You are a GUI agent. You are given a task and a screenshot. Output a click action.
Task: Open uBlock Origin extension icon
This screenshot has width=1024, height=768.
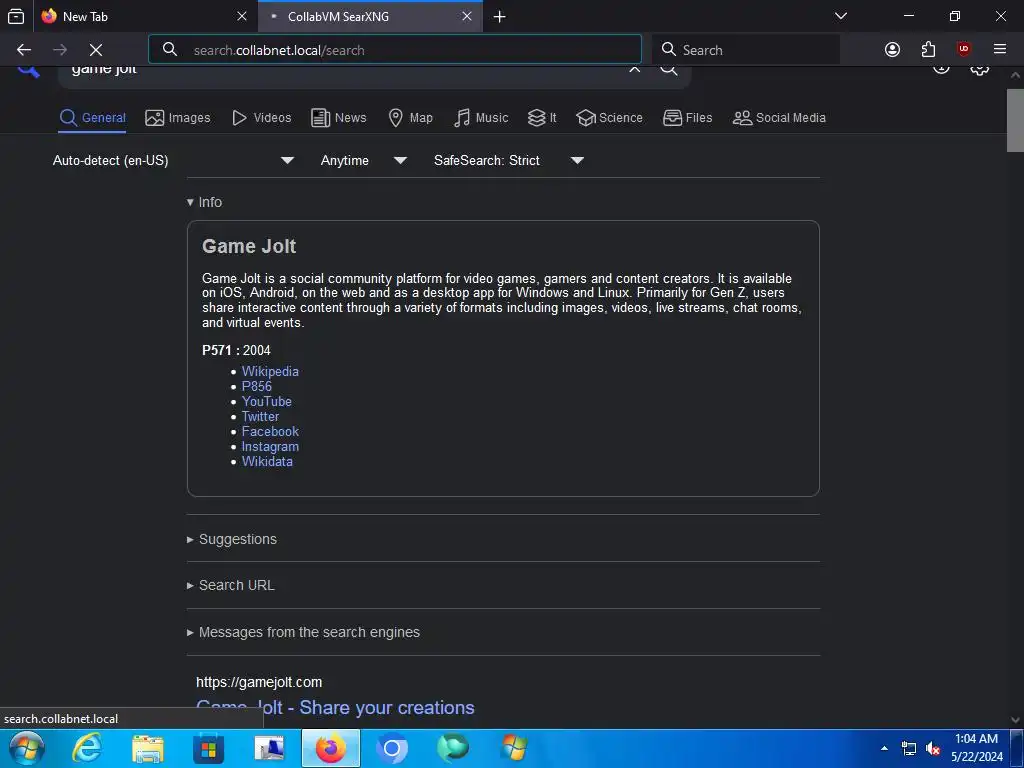tap(964, 50)
